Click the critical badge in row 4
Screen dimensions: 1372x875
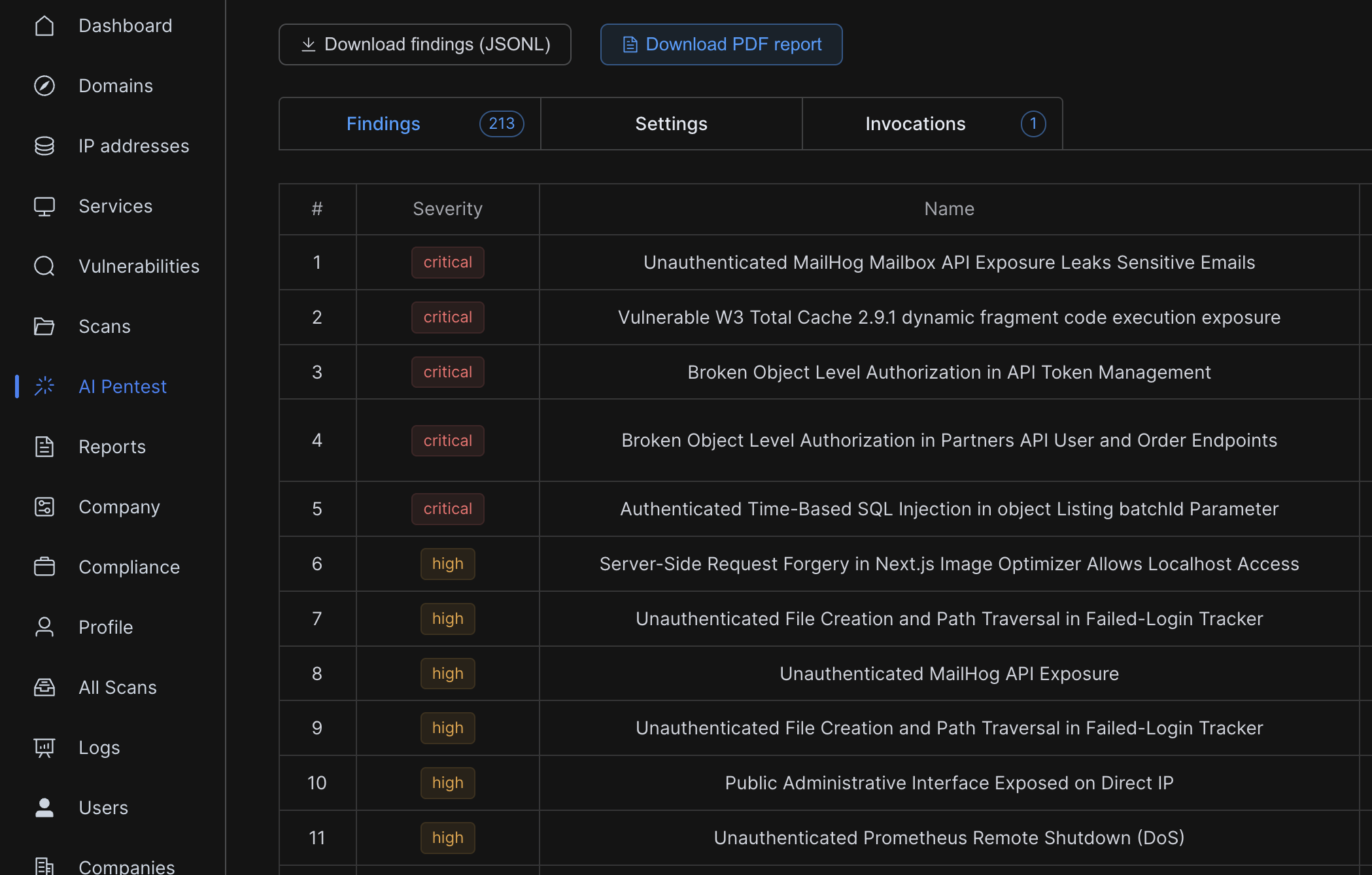tap(448, 441)
